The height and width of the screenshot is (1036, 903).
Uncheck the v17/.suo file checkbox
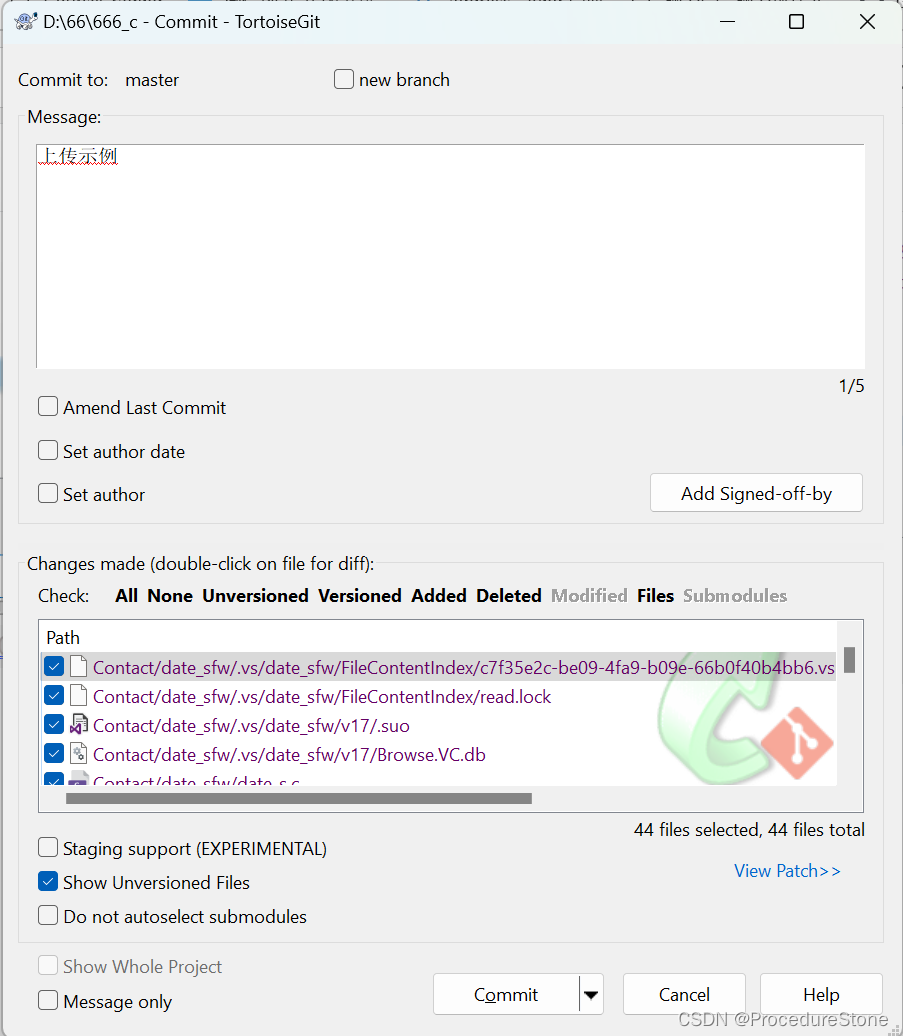click(54, 725)
